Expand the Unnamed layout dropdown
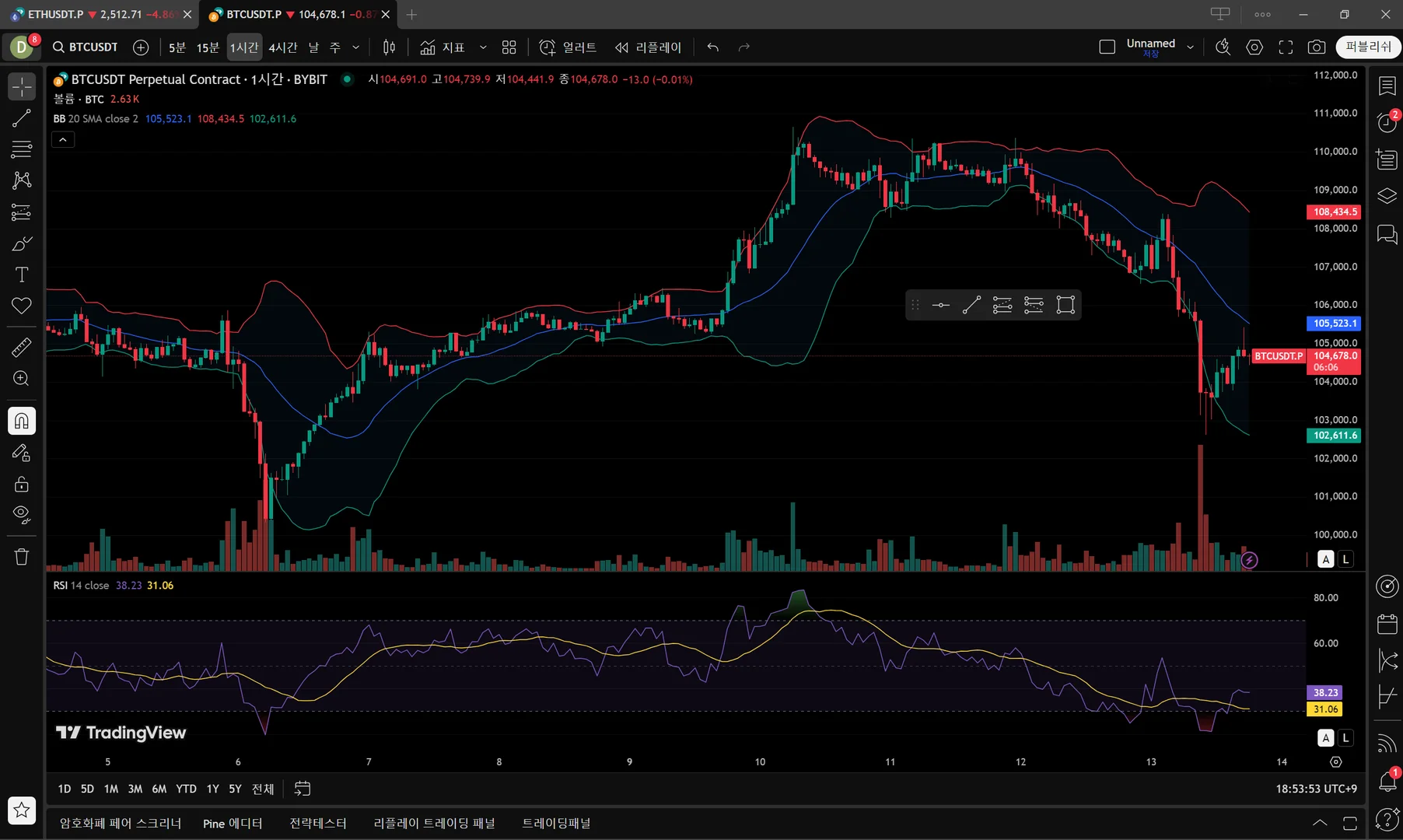1403x840 pixels. (x=1190, y=47)
